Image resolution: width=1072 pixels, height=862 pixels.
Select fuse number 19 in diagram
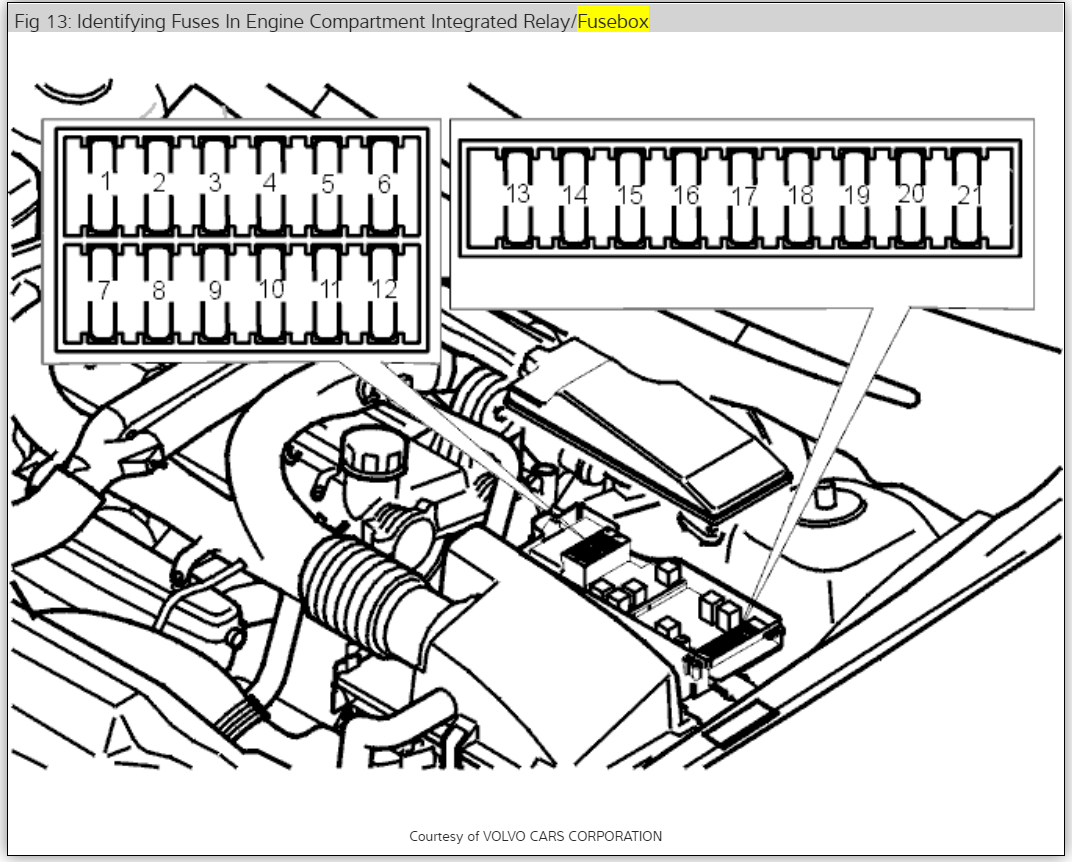click(856, 196)
